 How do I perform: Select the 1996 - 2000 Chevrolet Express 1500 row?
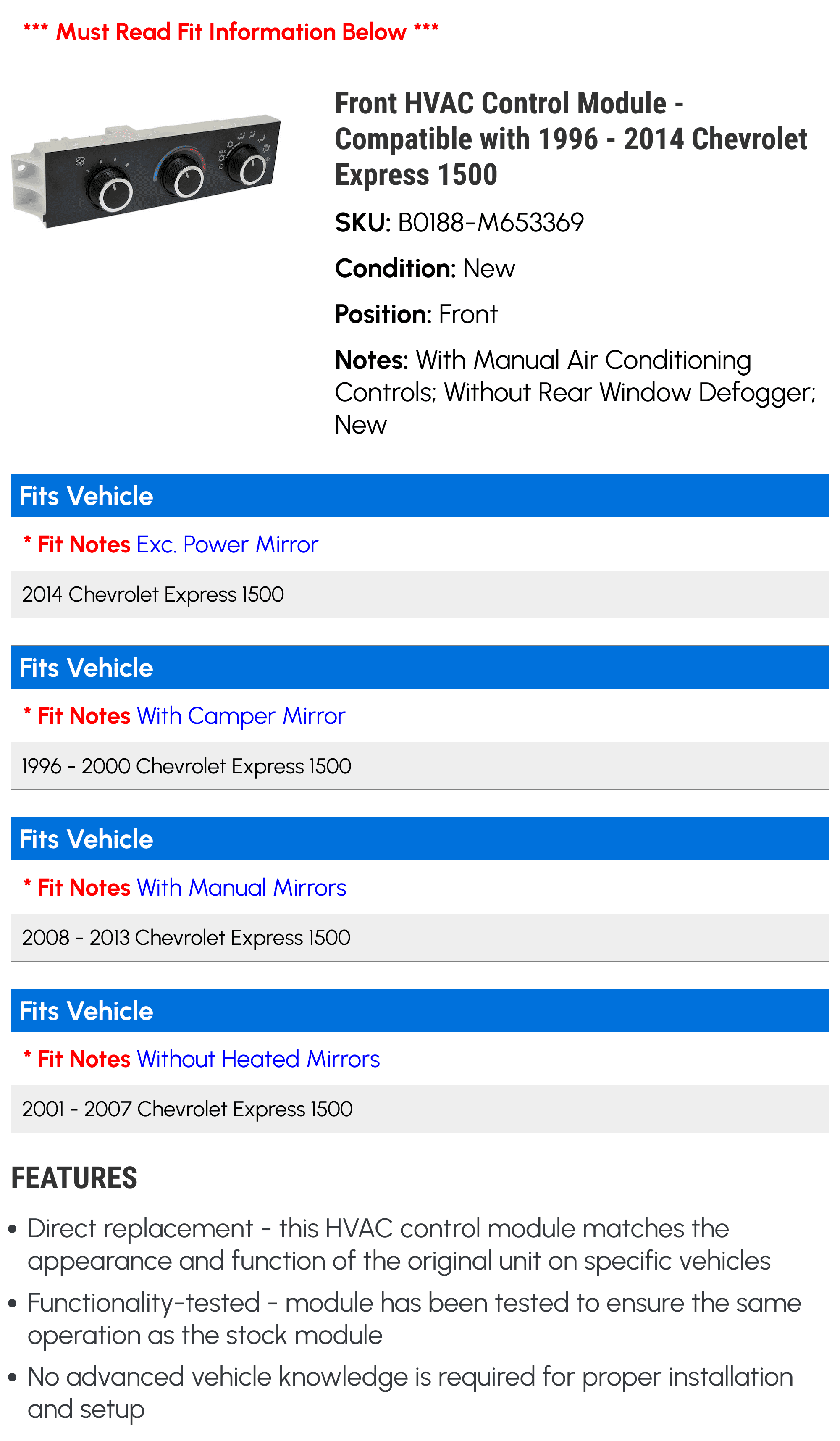[420, 766]
